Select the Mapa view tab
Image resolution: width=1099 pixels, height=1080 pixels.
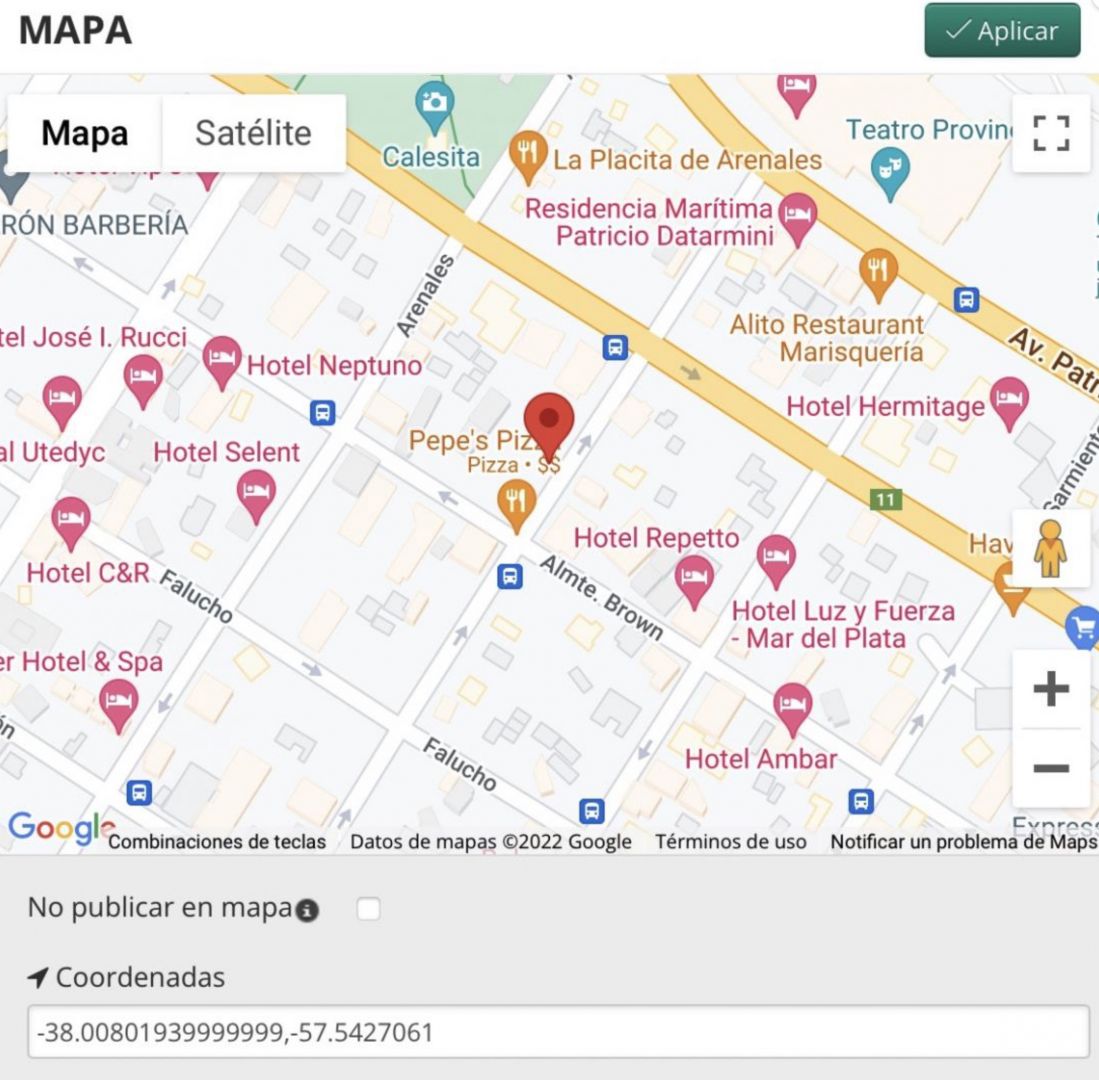click(x=85, y=133)
